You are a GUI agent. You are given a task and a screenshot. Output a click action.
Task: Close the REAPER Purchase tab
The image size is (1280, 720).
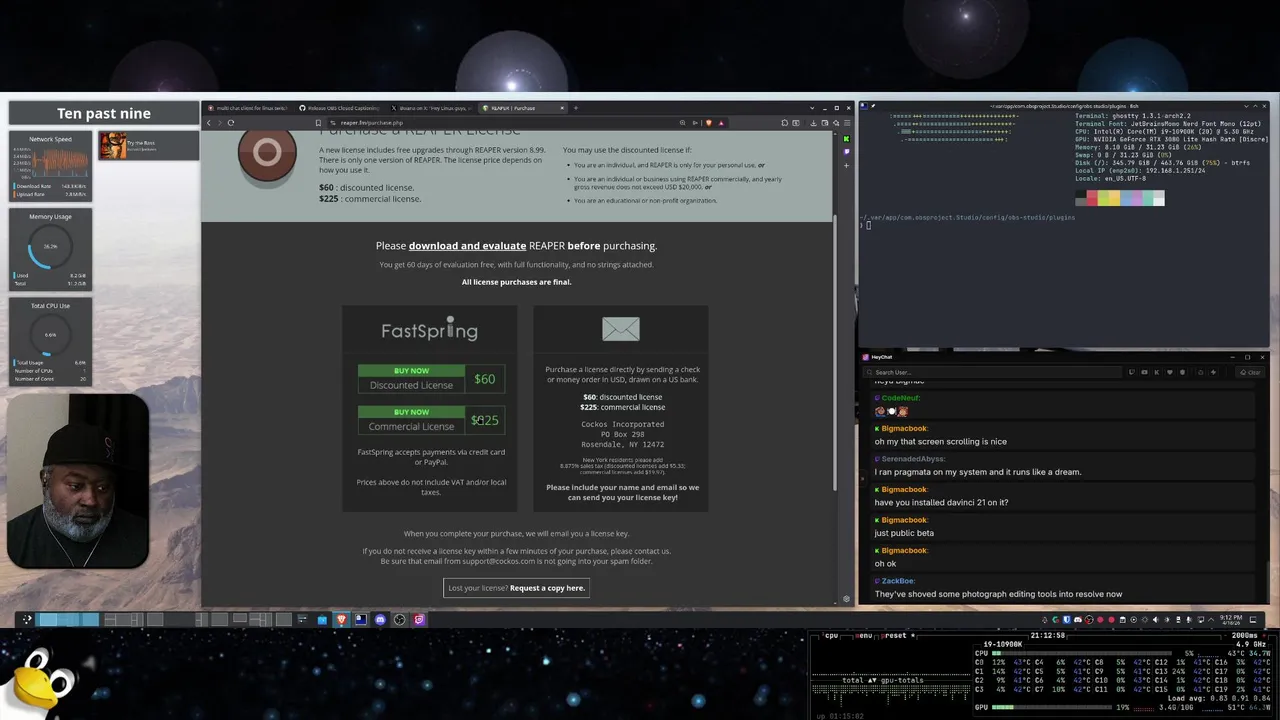(562, 108)
